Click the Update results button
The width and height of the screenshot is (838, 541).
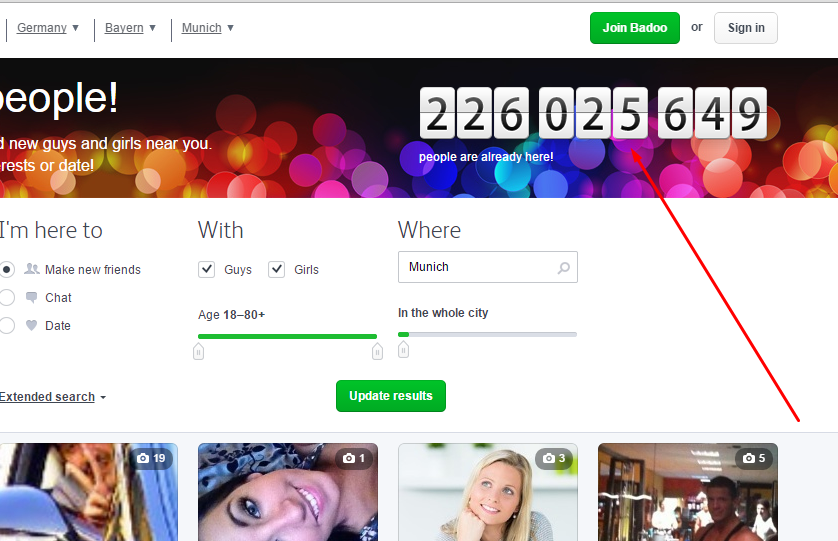tap(390, 396)
